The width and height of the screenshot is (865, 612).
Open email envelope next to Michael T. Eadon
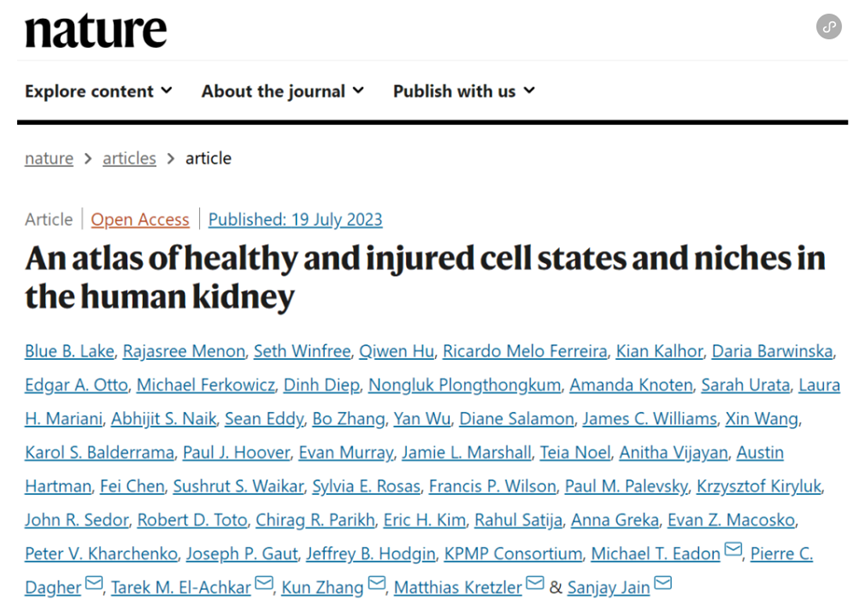pos(733,549)
